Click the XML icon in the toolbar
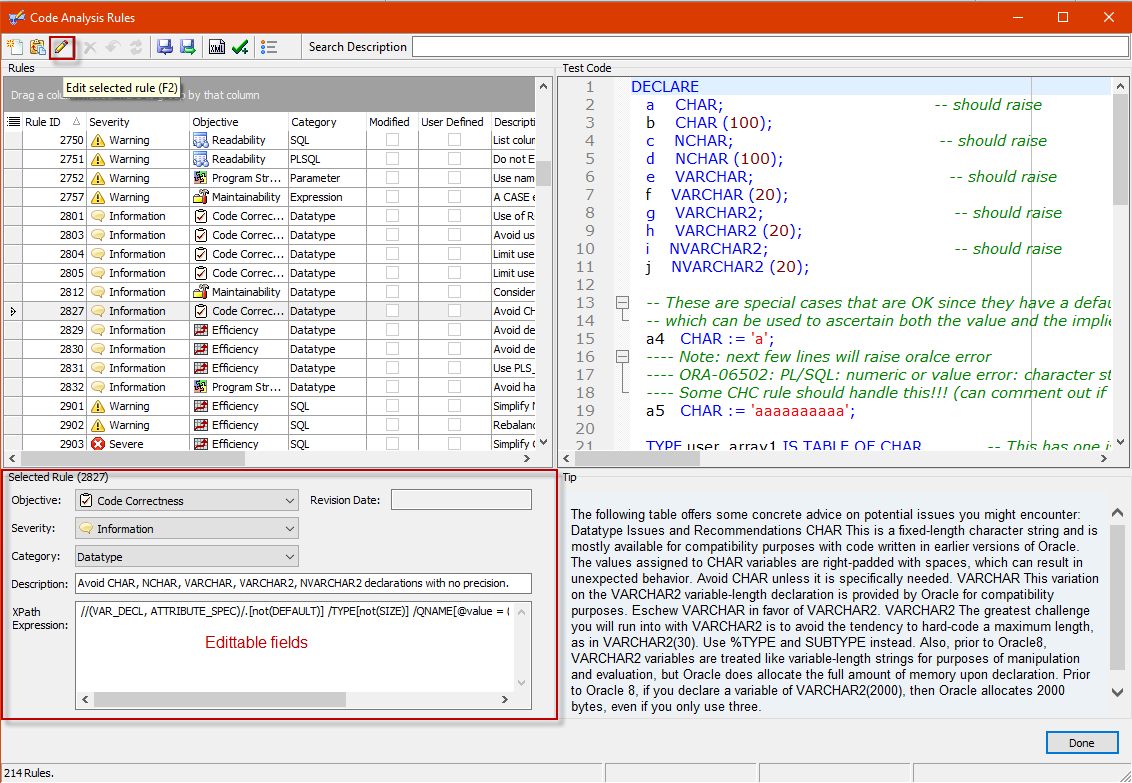 coord(217,47)
